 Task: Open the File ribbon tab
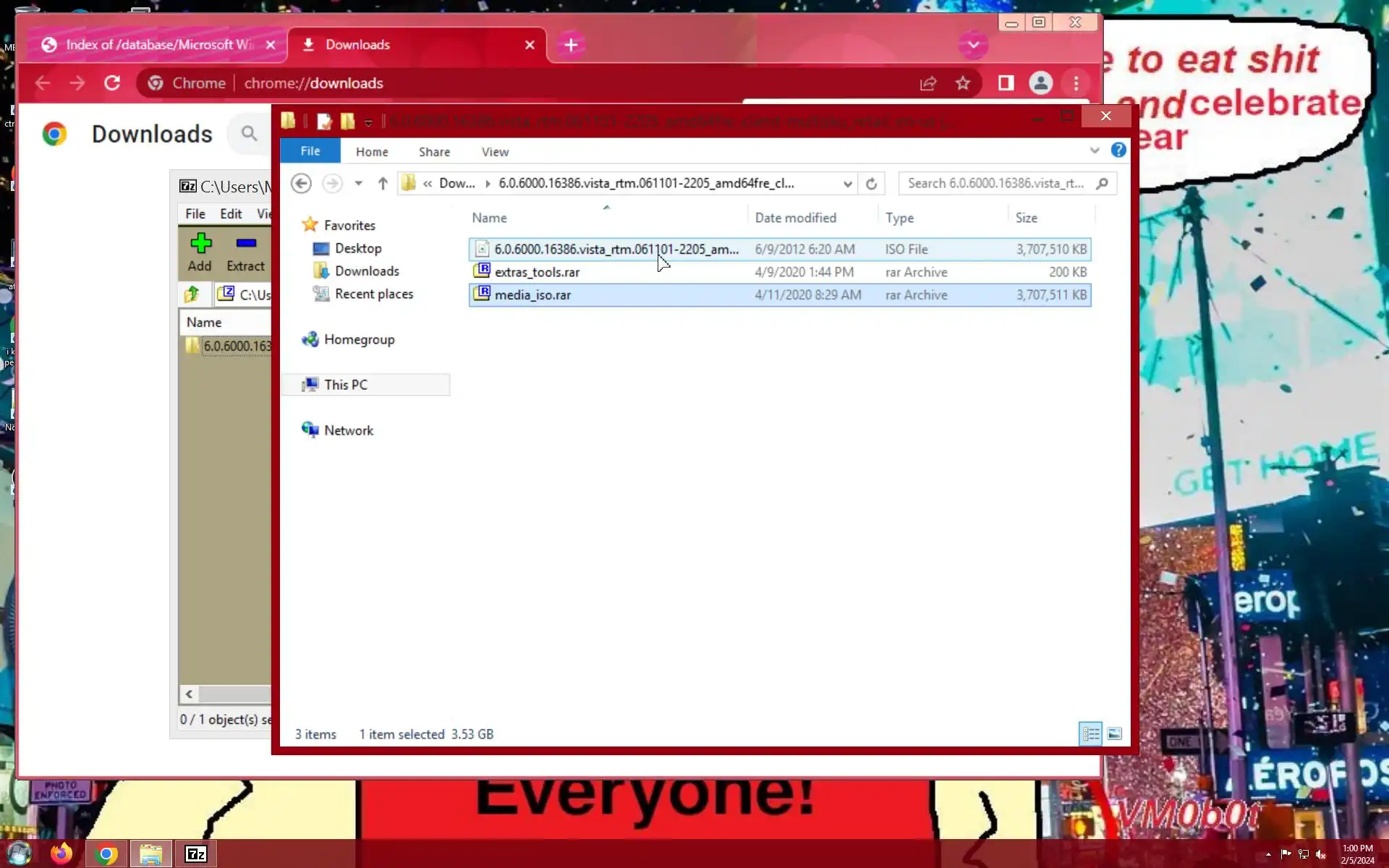click(310, 151)
